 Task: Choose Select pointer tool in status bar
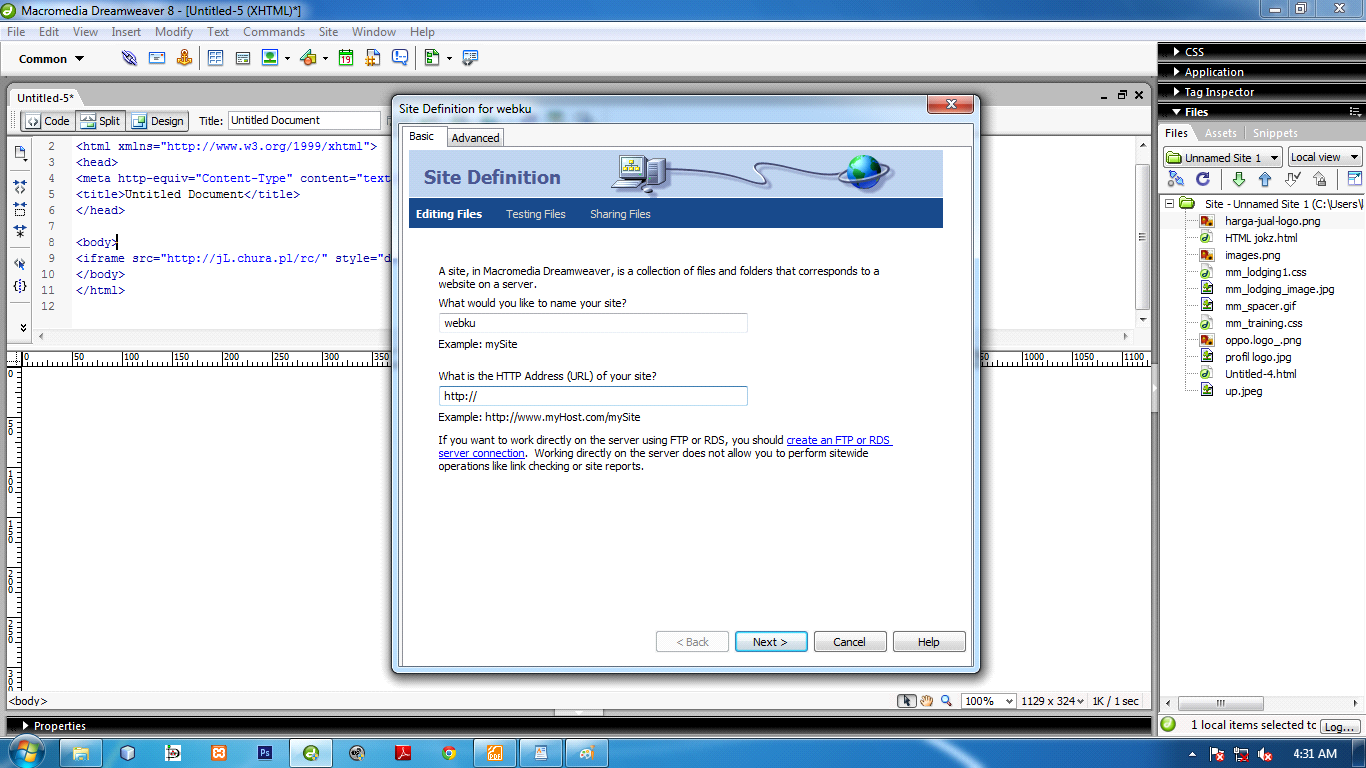[x=907, y=701]
